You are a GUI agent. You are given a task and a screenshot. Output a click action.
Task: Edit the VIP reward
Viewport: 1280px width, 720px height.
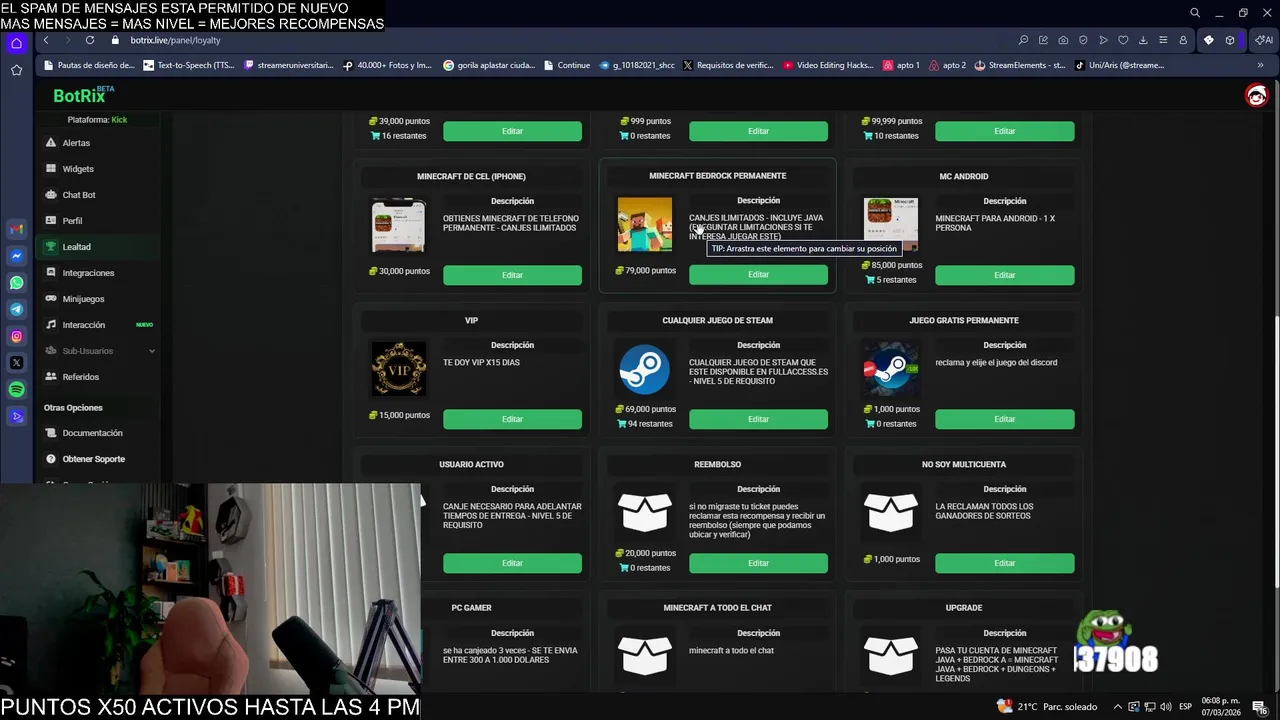coord(512,419)
